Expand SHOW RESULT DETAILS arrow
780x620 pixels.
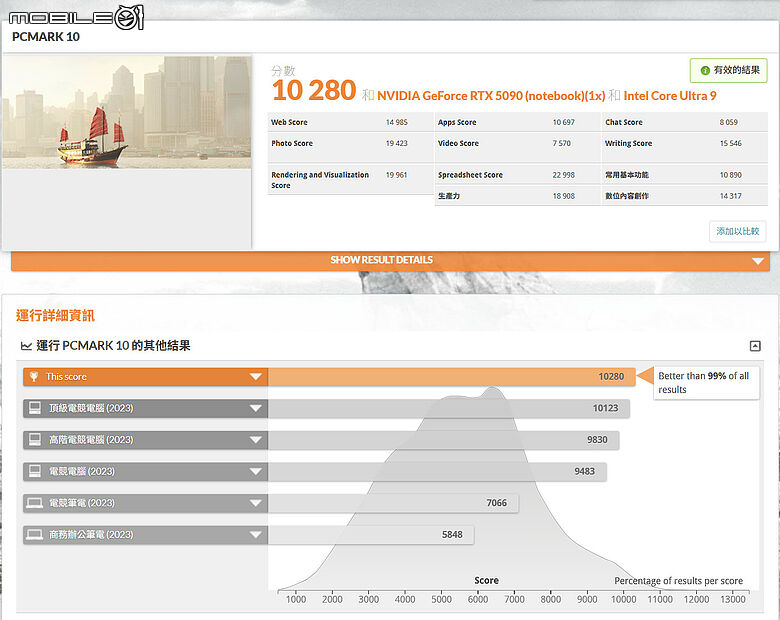tap(758, 261)
